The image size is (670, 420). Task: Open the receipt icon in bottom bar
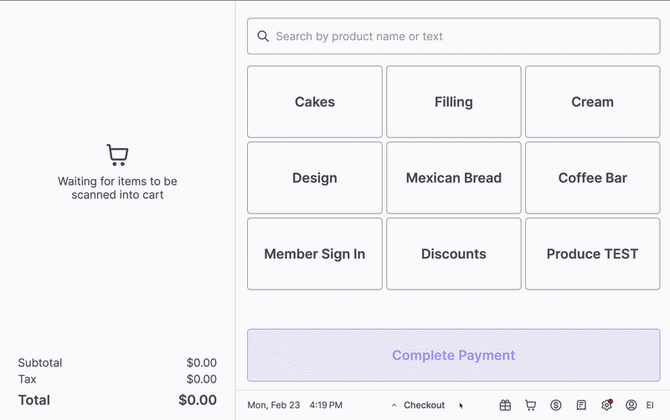point(581,405)
